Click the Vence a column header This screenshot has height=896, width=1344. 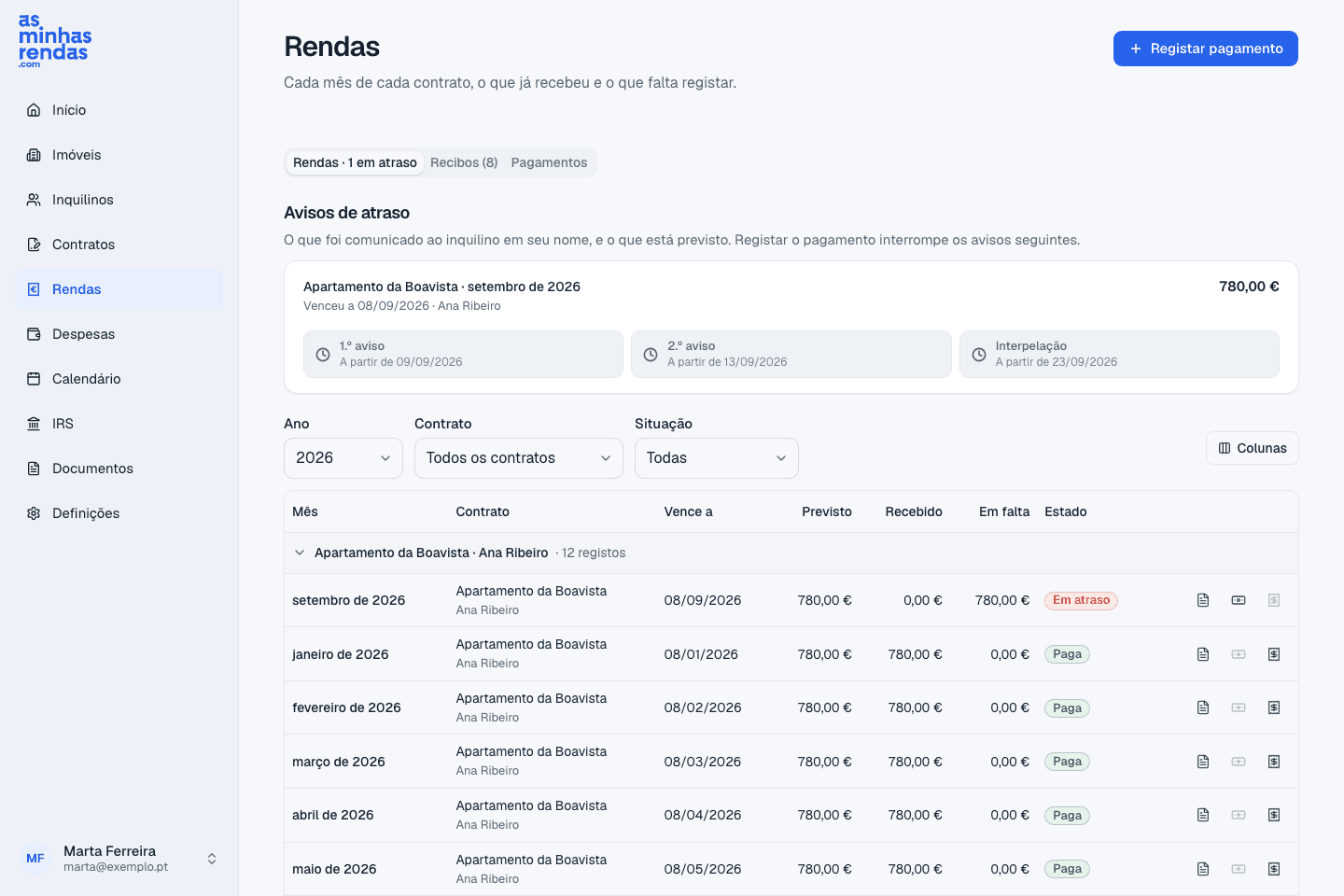point(688,511)
